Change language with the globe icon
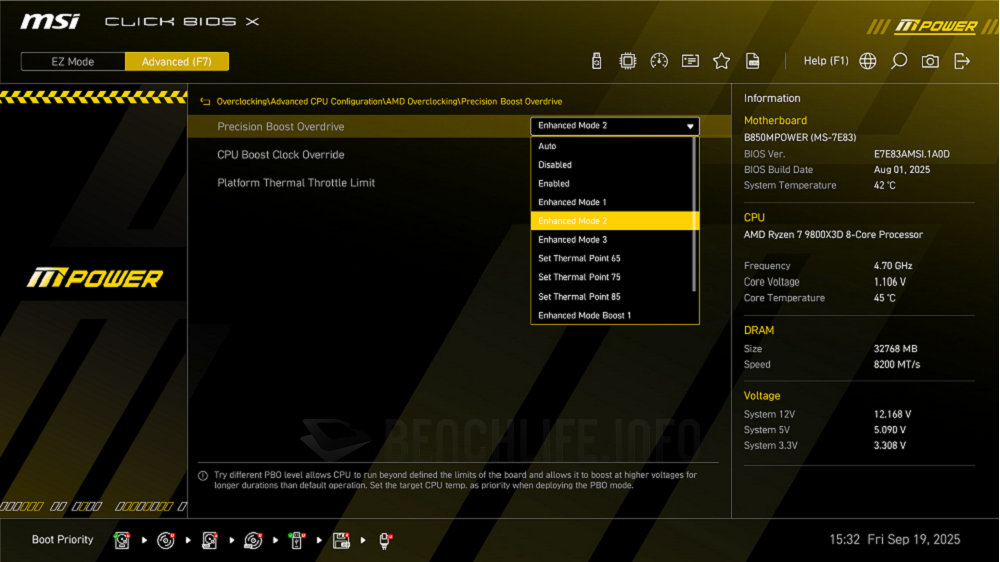 click(x=867, y=61)
